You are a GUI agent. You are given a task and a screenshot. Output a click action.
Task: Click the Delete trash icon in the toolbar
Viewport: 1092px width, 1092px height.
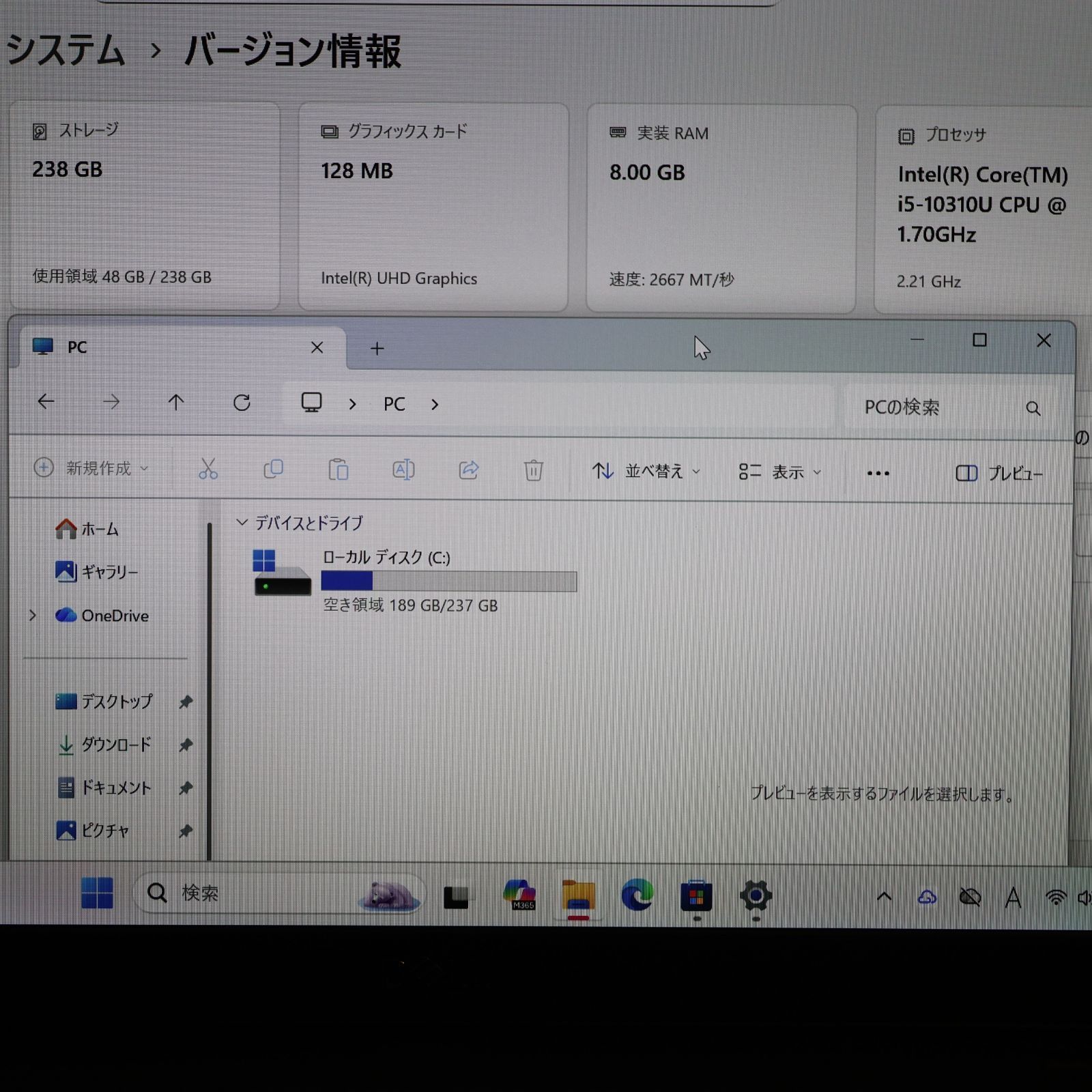click(532, 470)
